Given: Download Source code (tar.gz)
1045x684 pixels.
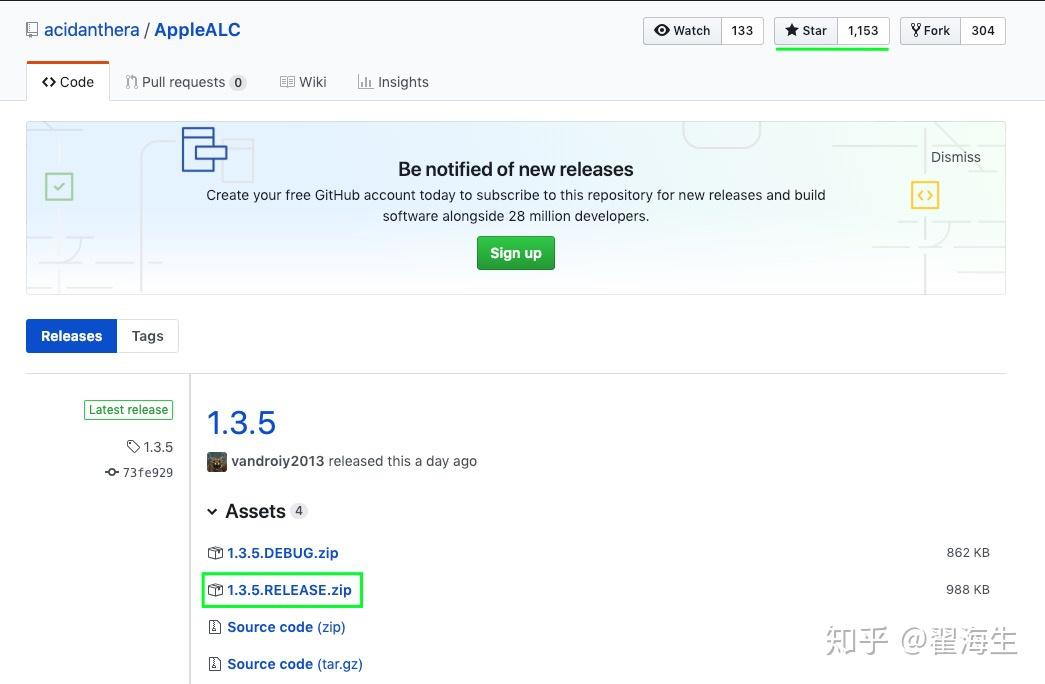Looking at the screenshot, I should coord(295,664).
